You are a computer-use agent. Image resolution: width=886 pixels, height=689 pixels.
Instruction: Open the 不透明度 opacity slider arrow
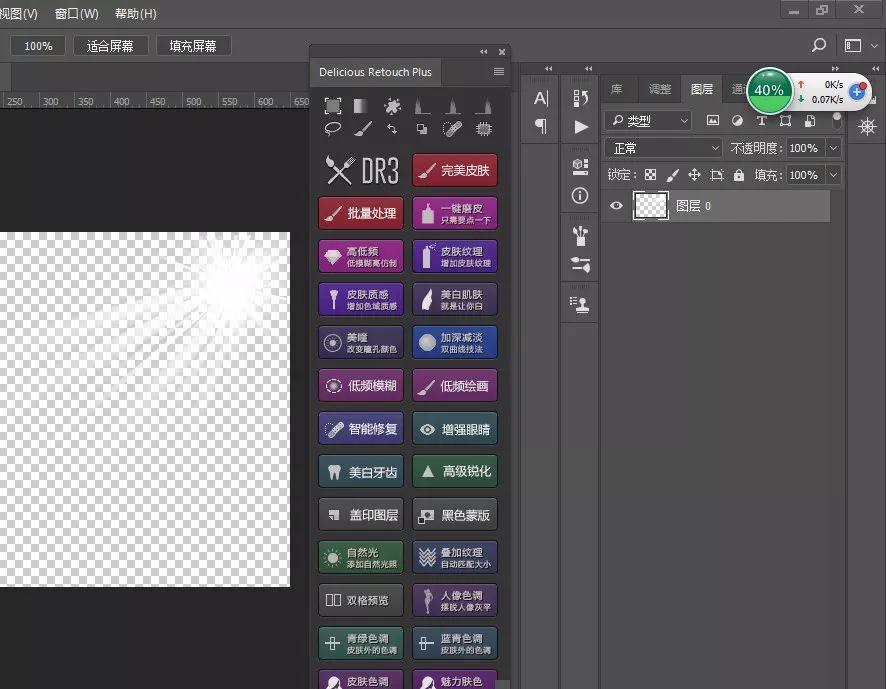click(x=832, y=148)
